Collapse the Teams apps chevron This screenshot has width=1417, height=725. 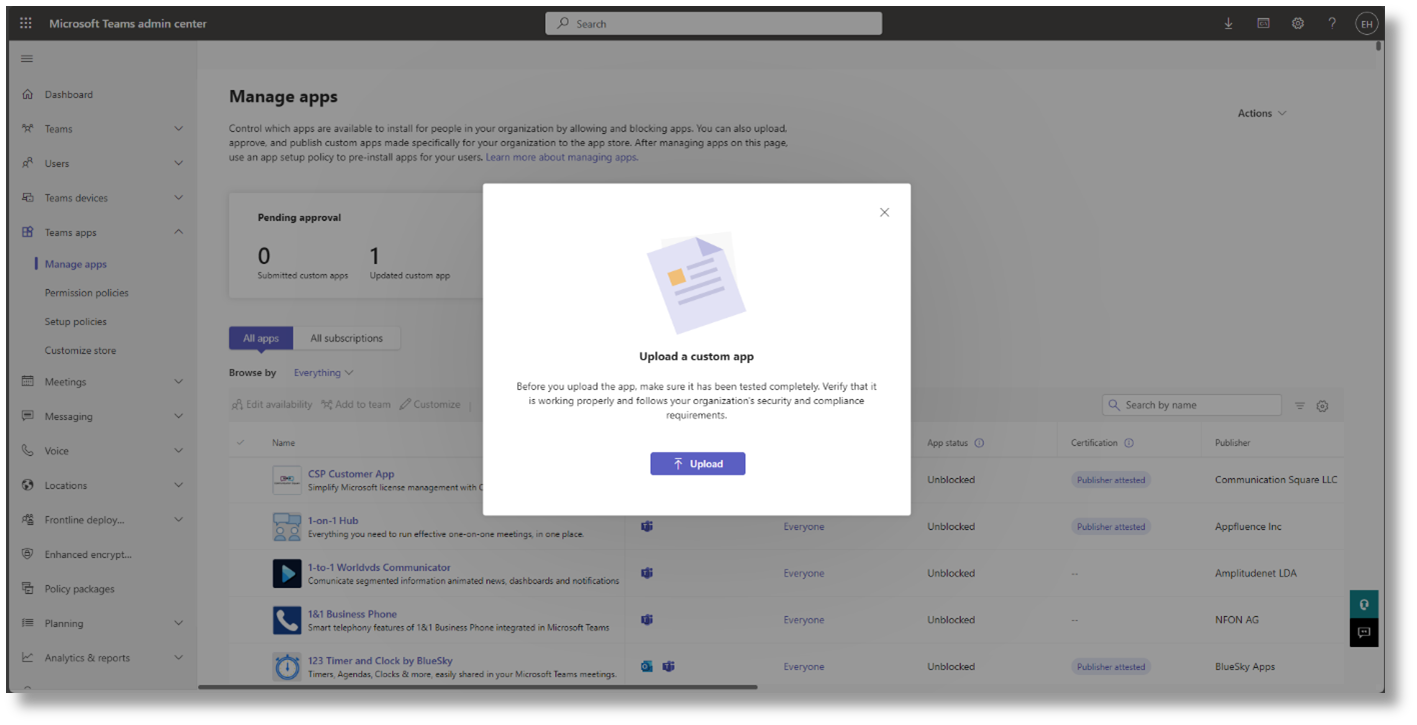(178, 232)
